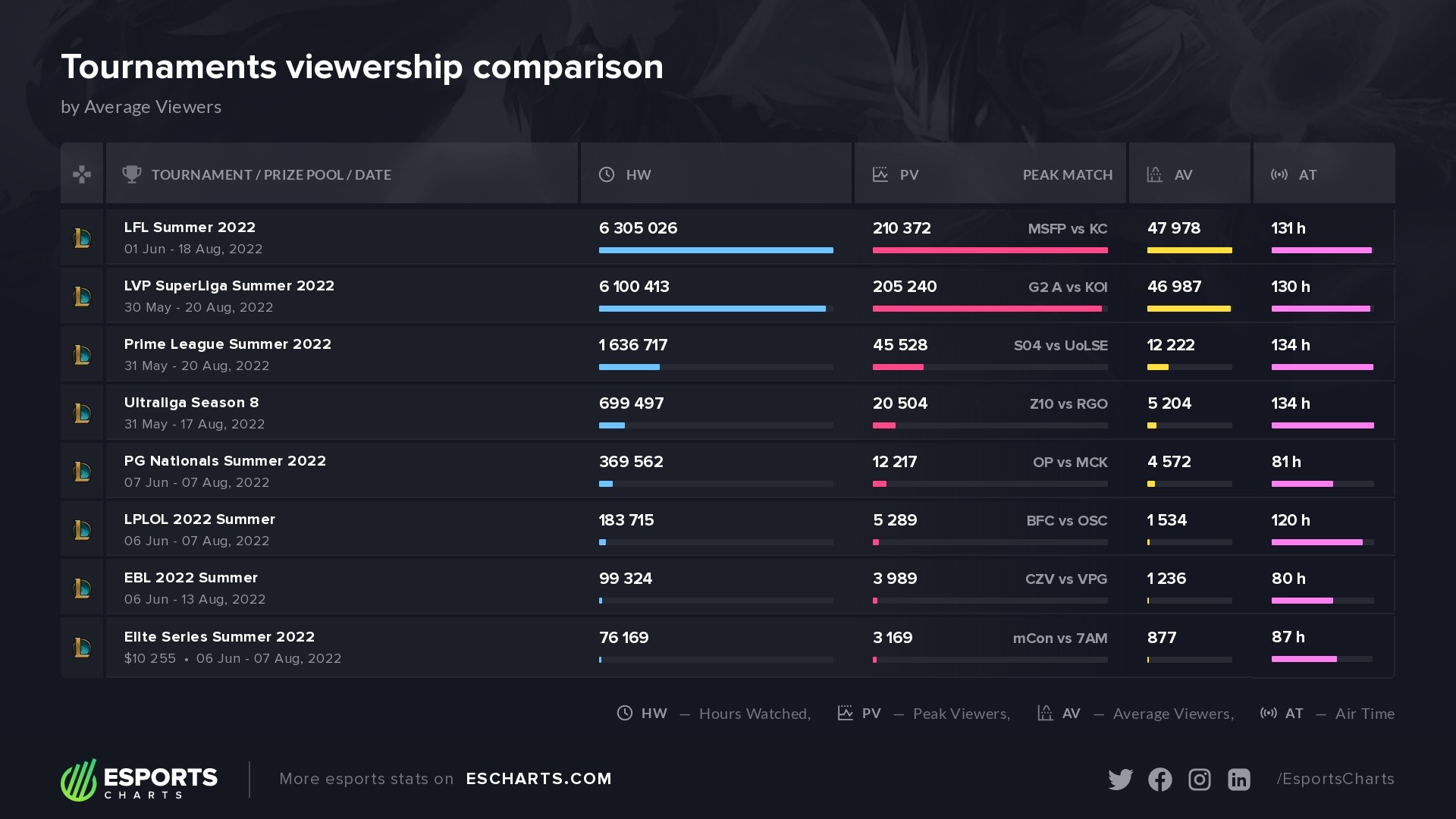1456x819 pixels.
Task: Click the gamepad icon in table header
Action: point(82,174)
